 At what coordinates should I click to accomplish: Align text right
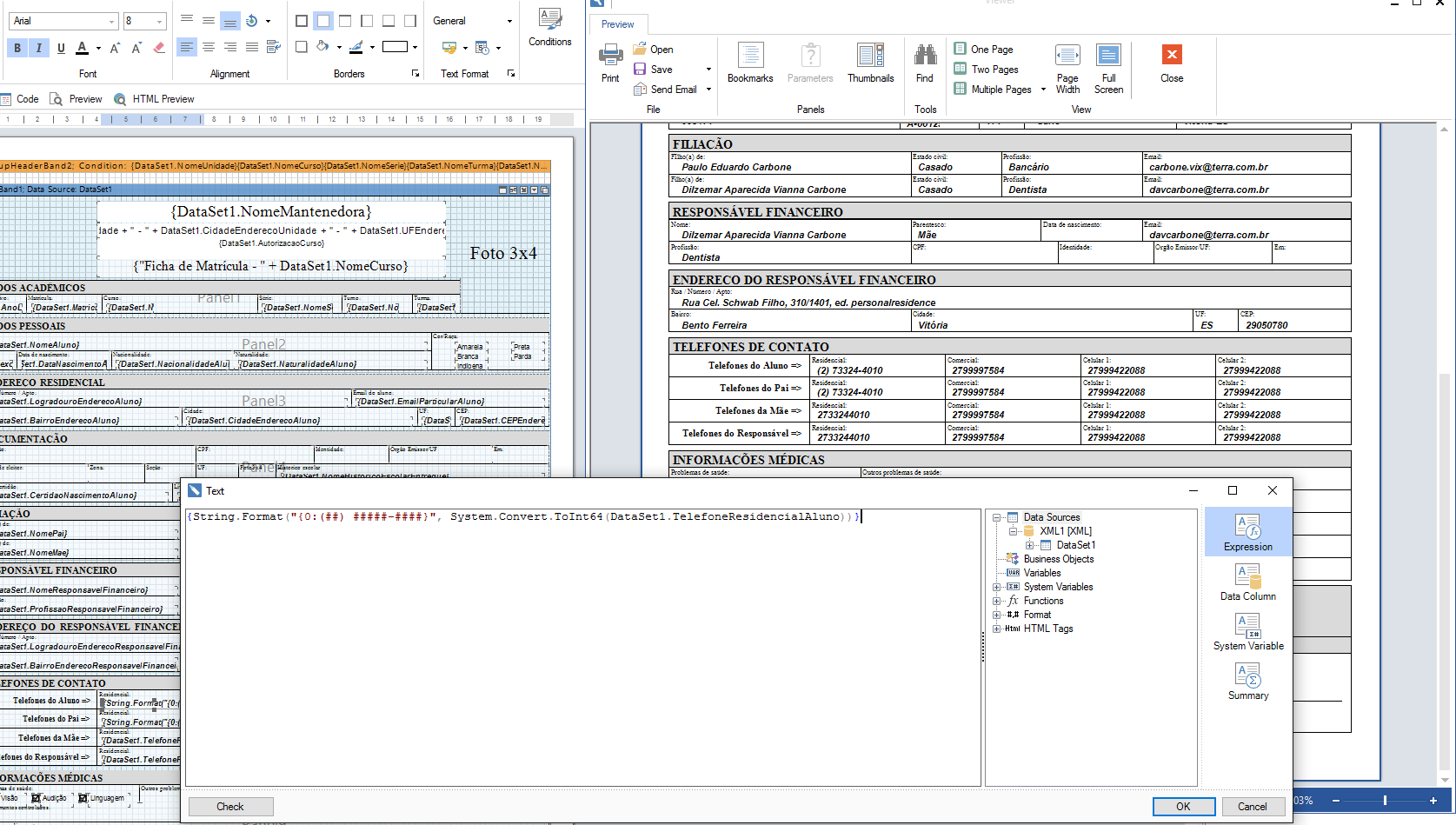[230, 47]
